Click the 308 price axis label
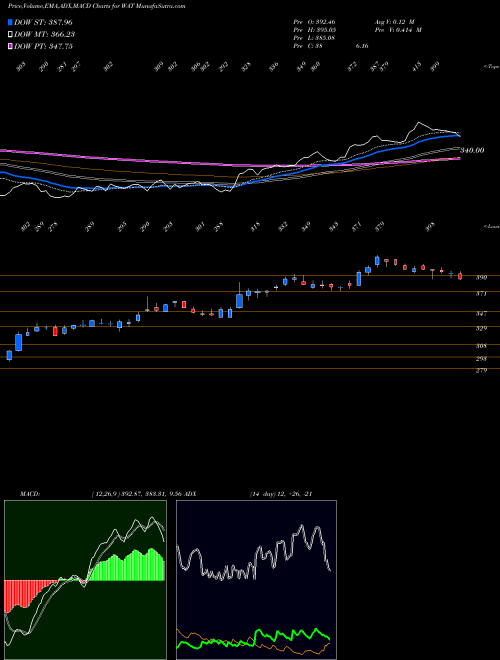Viewport: 500px width, 660px height. (x=481, y=346)
